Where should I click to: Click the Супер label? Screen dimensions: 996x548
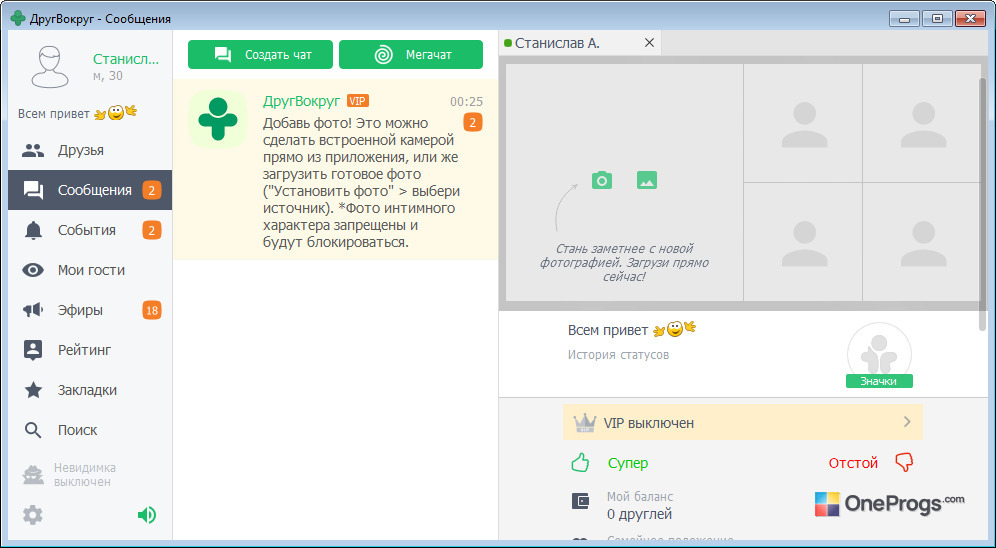pos(628,463)
